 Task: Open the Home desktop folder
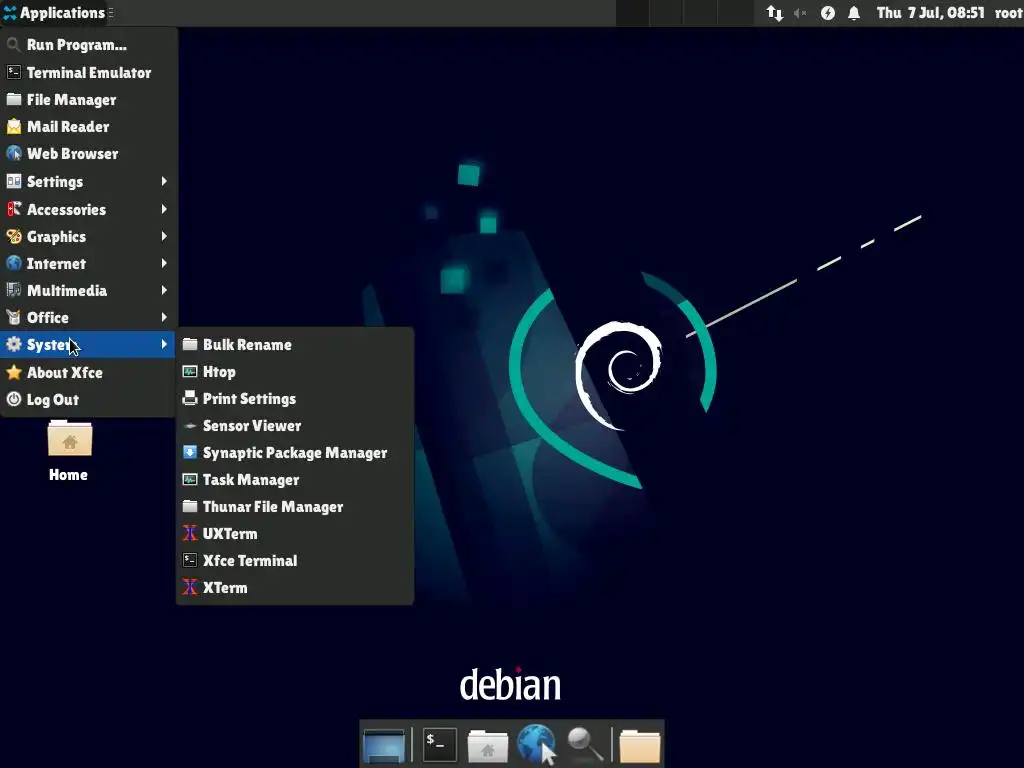click(69, 451)
